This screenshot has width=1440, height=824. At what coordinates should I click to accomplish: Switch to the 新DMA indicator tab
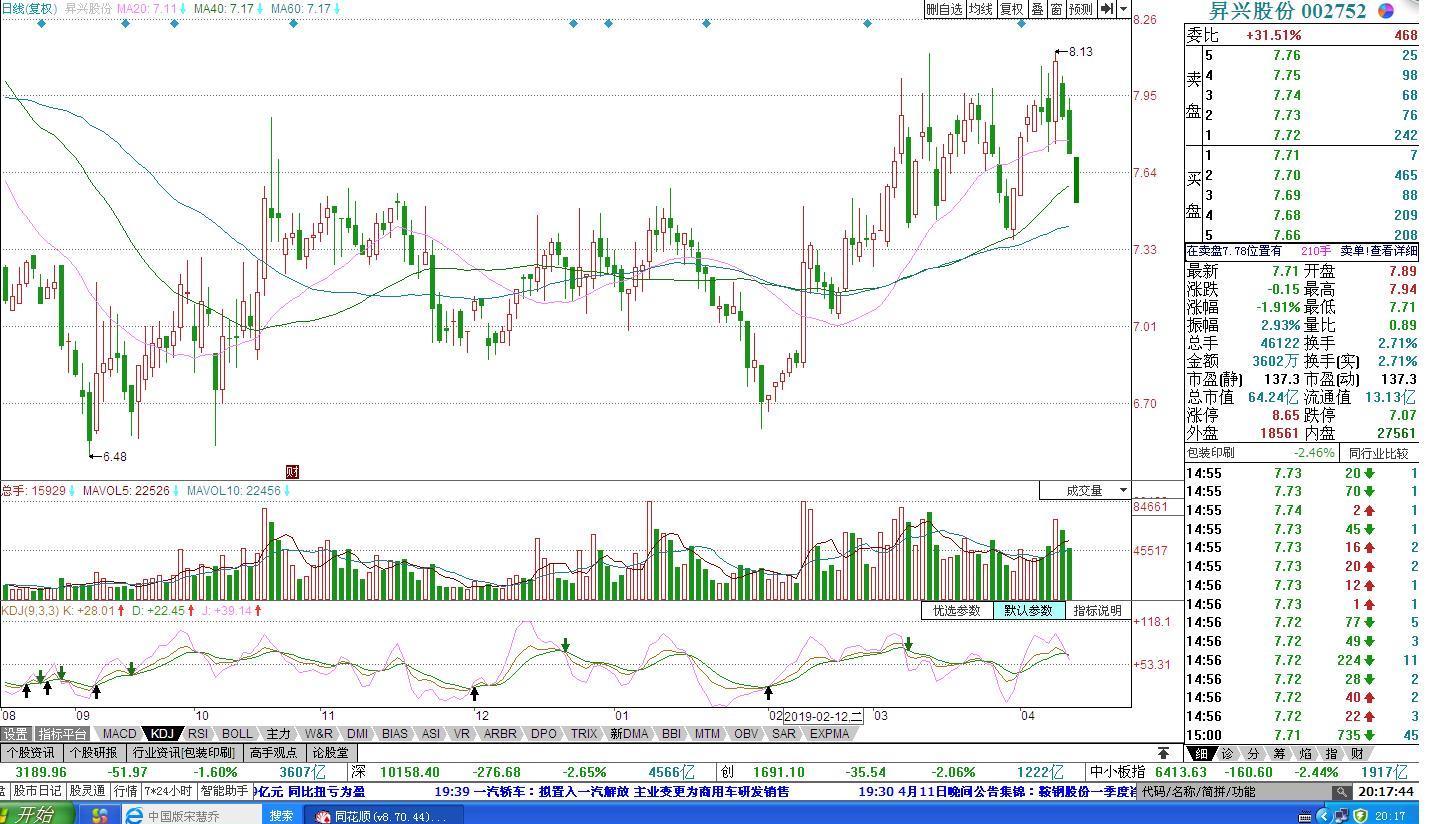pyautogui.click(x=629, y=734)
